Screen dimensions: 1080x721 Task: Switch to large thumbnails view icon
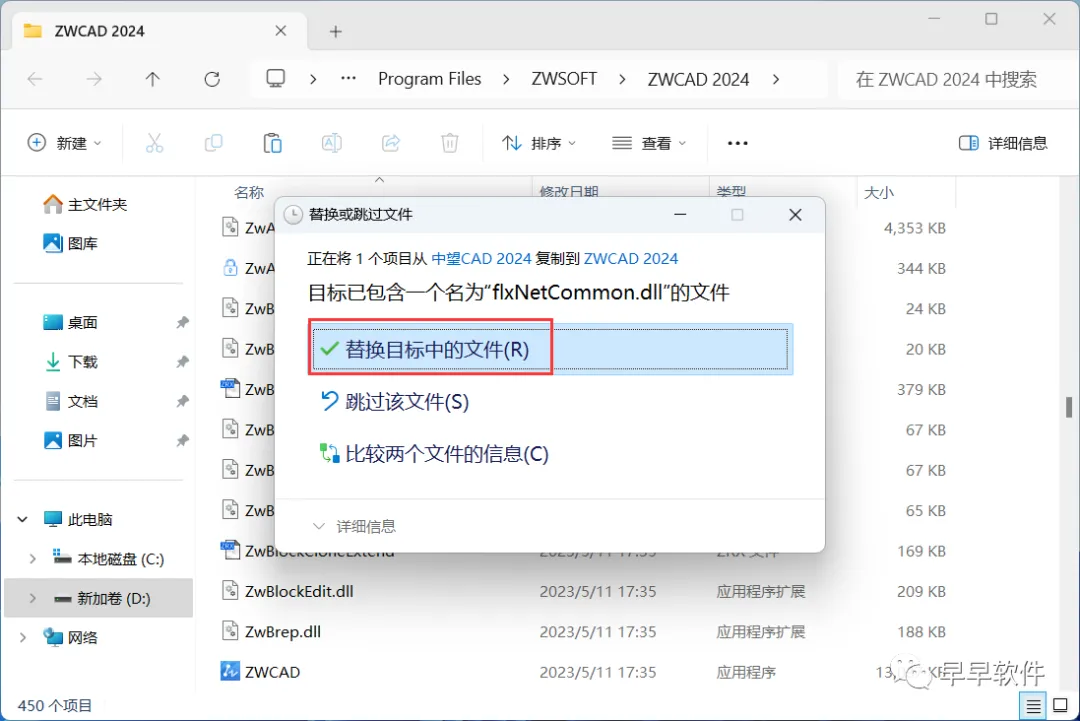tap(1061, 706)
